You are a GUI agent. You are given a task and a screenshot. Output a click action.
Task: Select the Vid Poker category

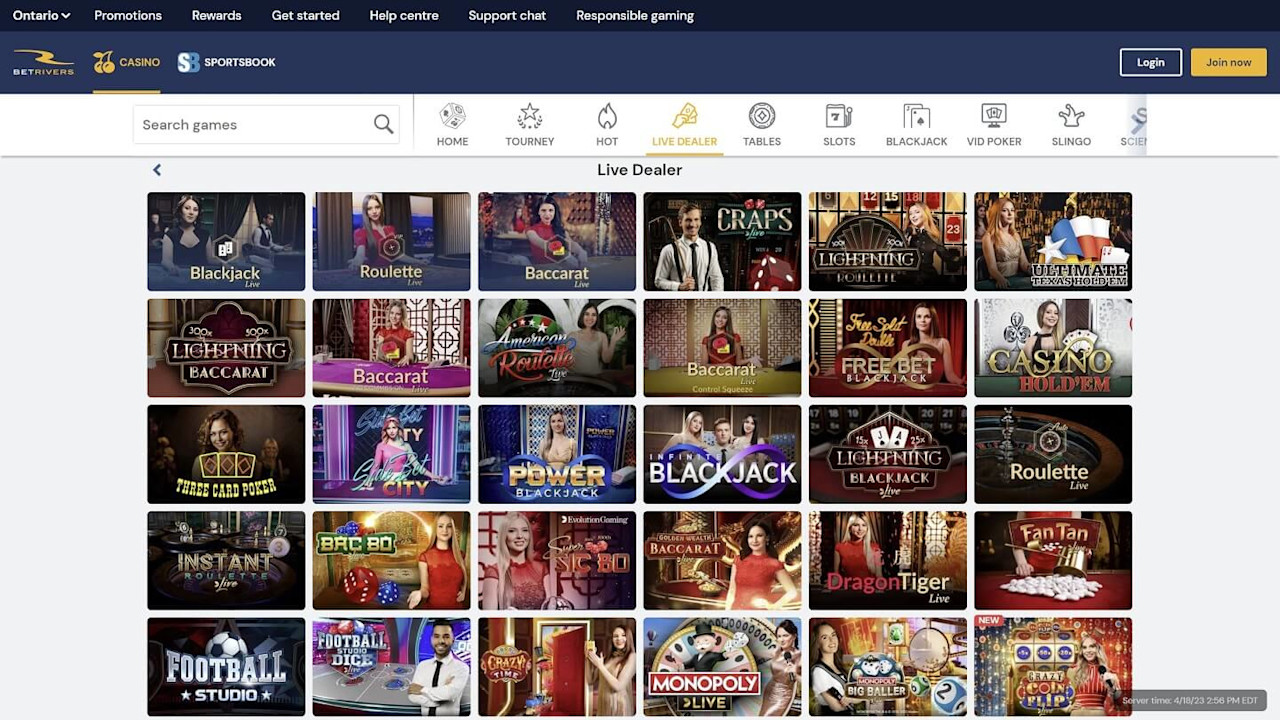[x=994, y=125]
